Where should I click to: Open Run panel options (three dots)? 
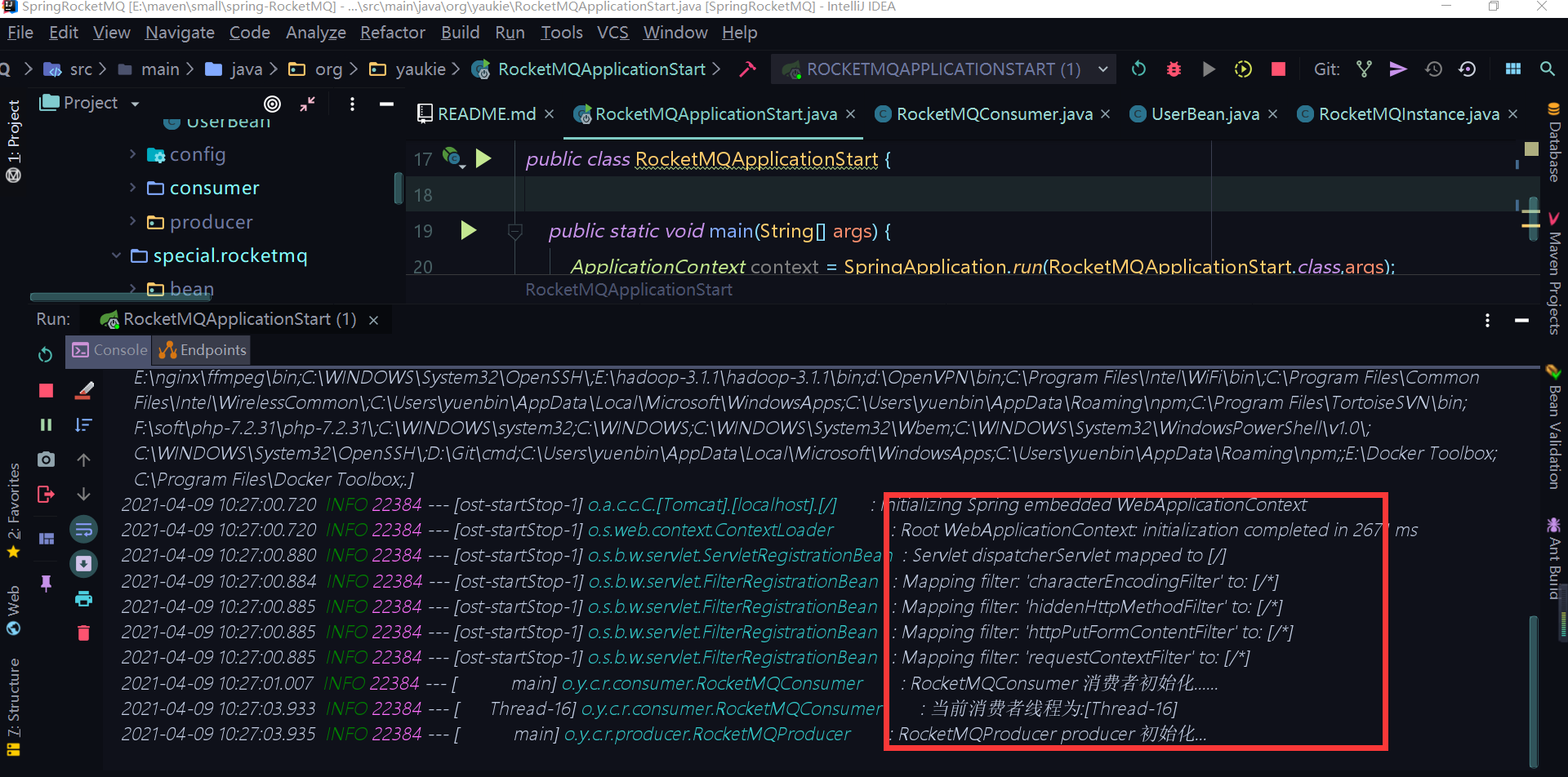click(1487, 321)
